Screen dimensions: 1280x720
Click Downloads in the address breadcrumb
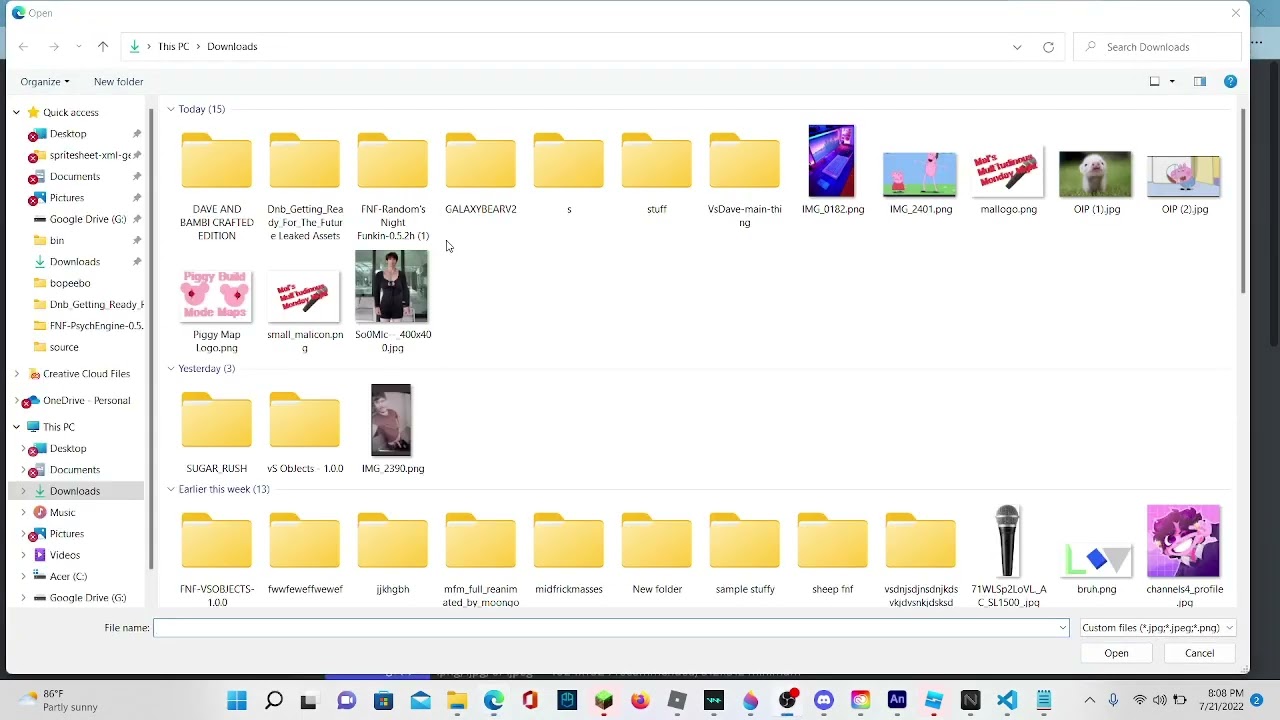232,46
